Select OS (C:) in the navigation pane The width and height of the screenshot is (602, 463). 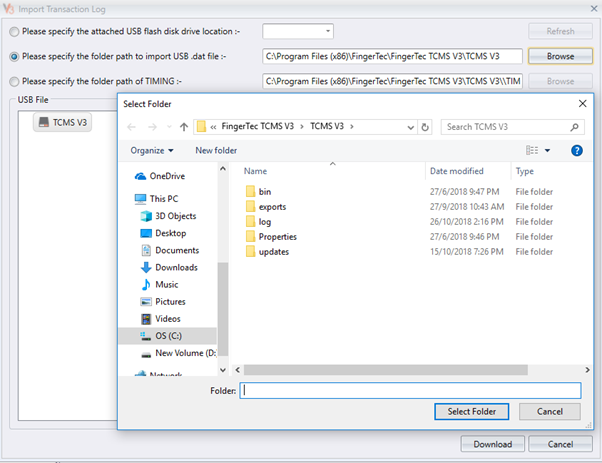point(168,336)
